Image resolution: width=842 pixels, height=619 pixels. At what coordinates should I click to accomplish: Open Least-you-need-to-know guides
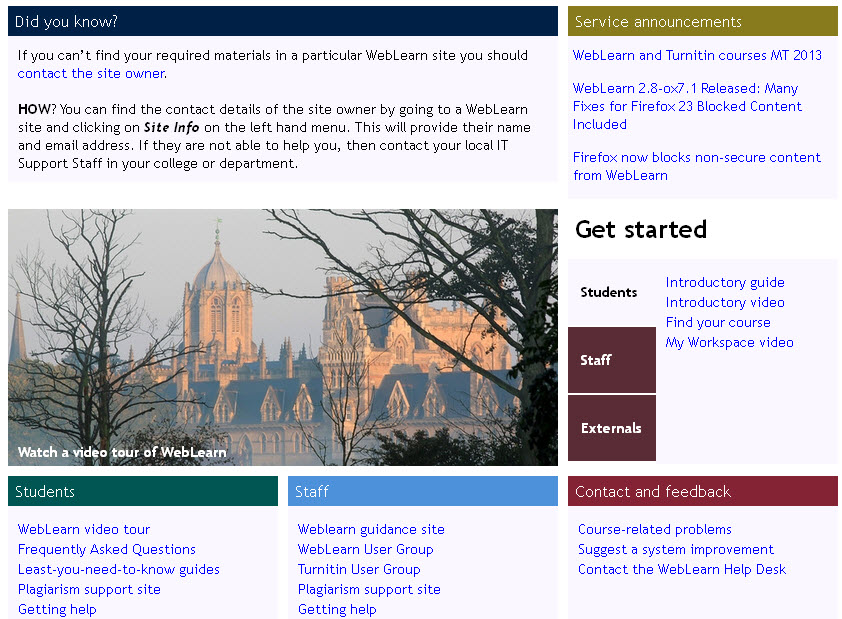coord(119,570)
